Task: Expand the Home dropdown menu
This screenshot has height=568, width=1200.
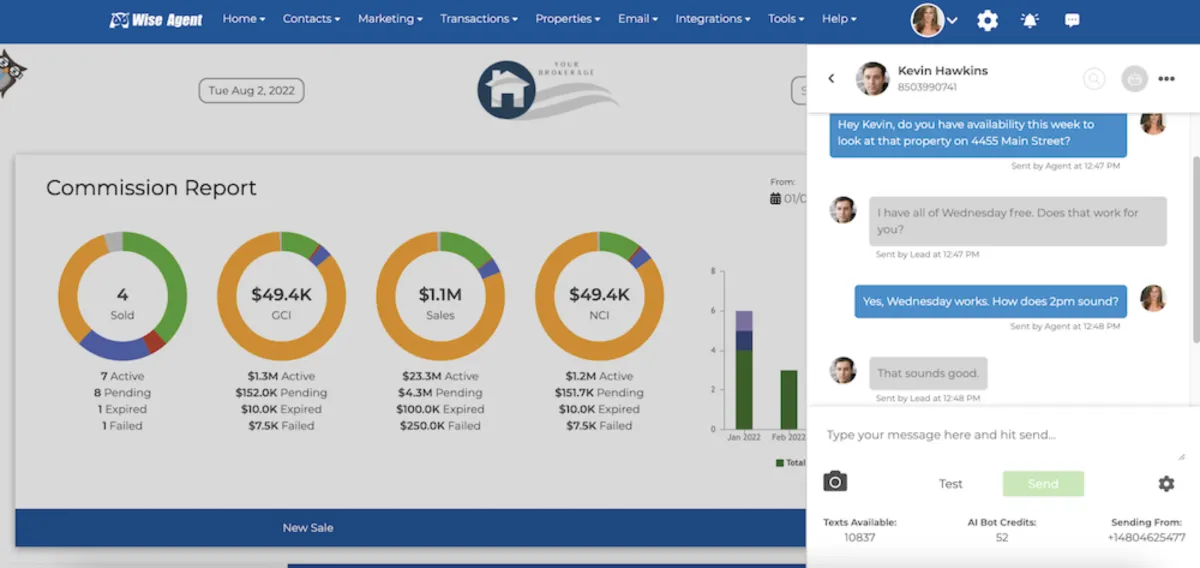Action: (244, 19)
